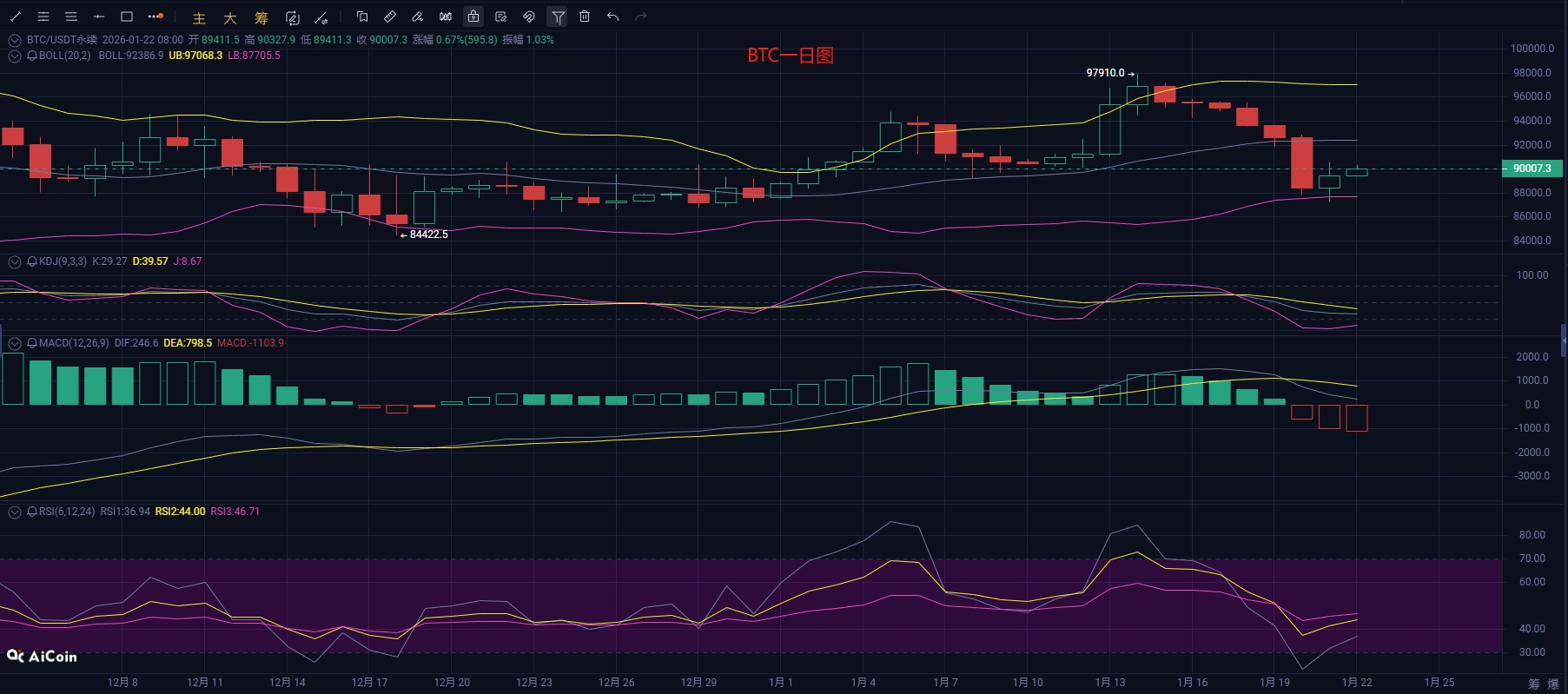Toggle the BOLL indicator alert bell
Screen dimensions: 1568x694
32,56
